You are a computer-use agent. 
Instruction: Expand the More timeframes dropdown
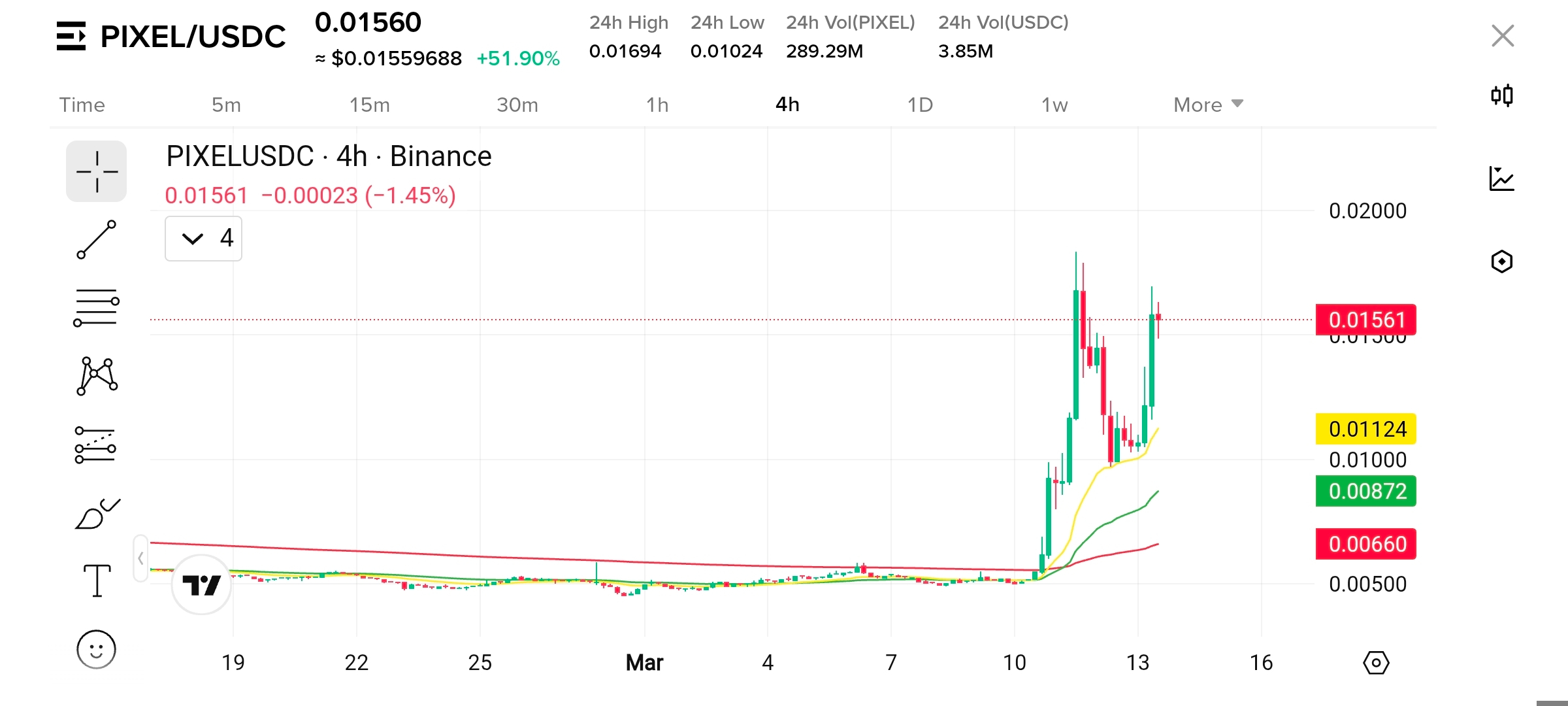pyautogui.click(x=1208, y=105)
